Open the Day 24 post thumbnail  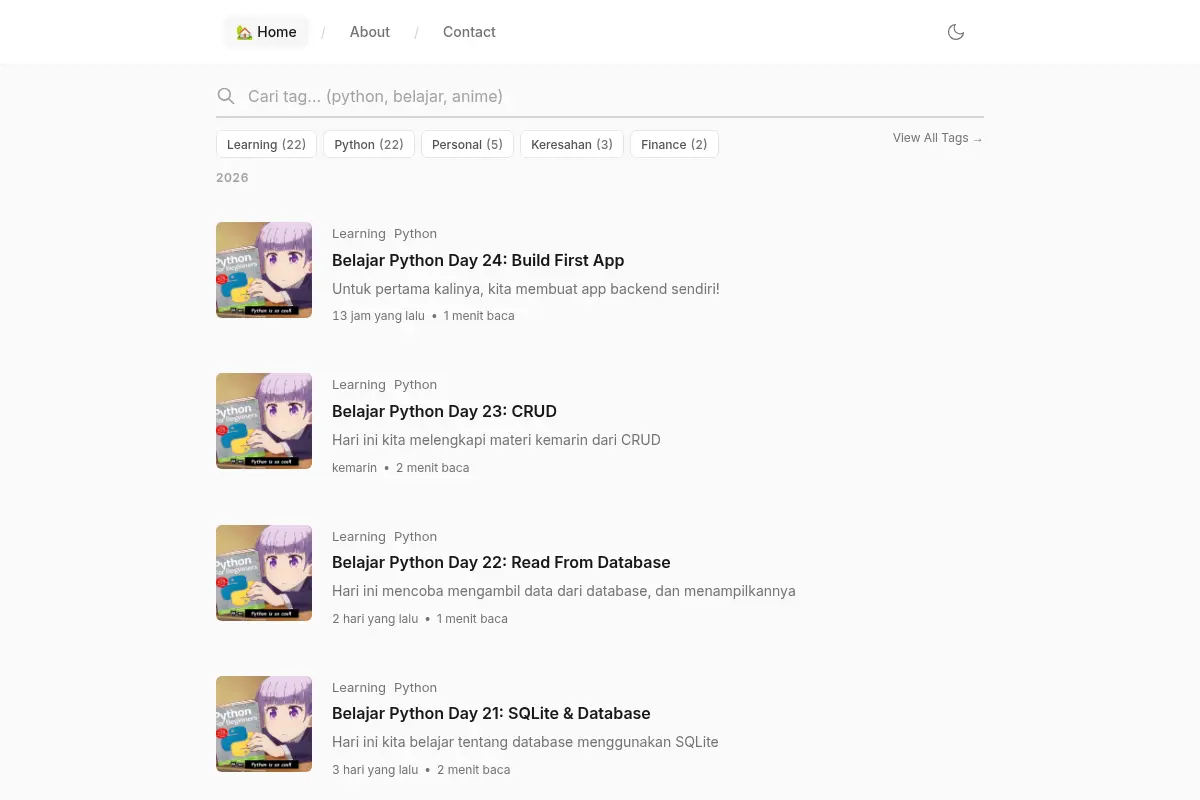(x=264, y=270)
